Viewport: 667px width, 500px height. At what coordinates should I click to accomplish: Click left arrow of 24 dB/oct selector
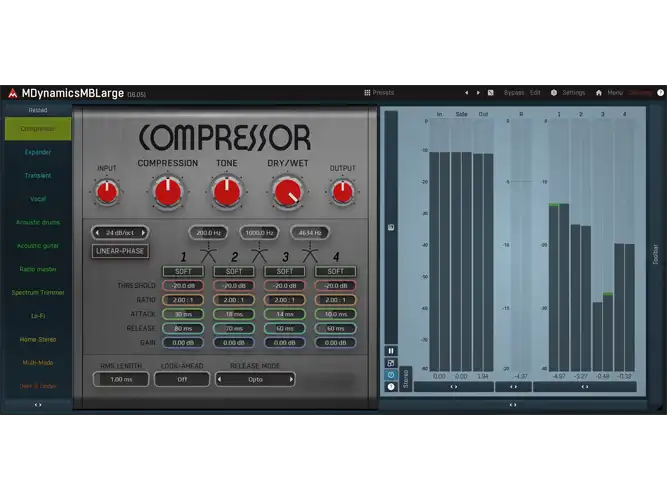pyautogui.click(x=97, y=233)
